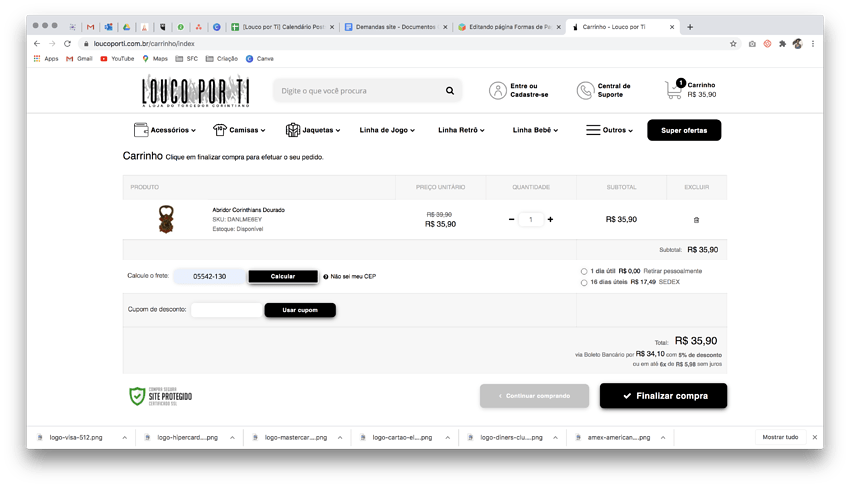The width and height of the screenshot is (850, 487).
Task: Click the red target extension icon
Action: [x=767, y=43]
